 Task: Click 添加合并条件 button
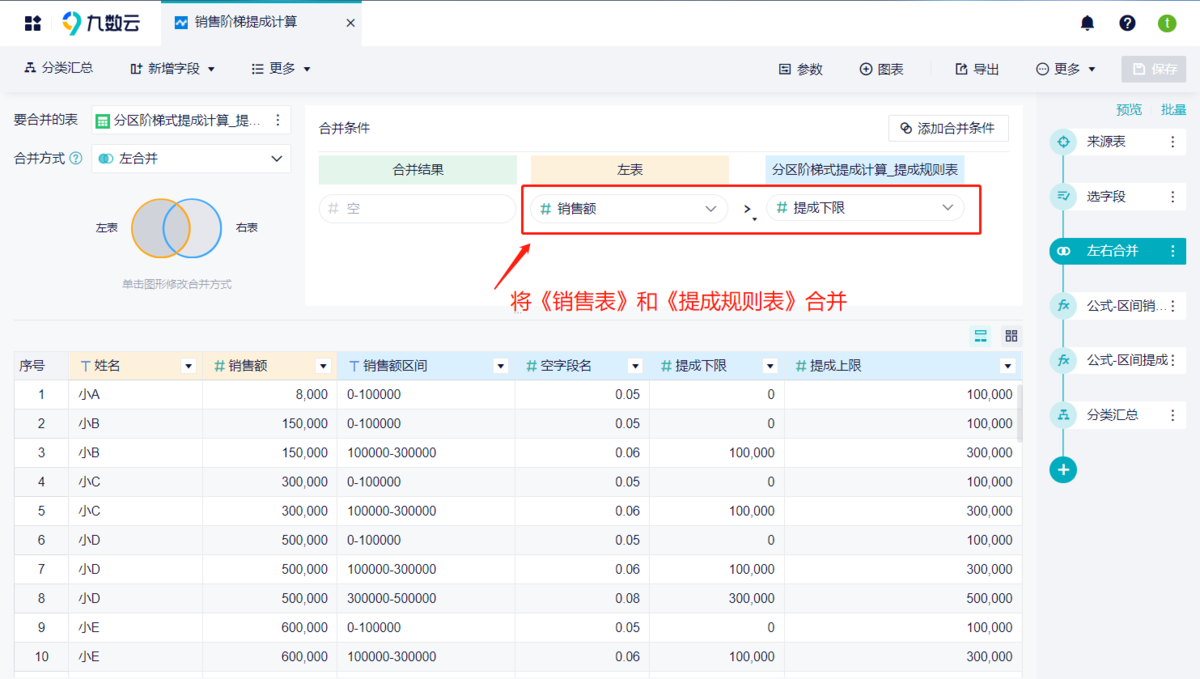tap(948, 128)
